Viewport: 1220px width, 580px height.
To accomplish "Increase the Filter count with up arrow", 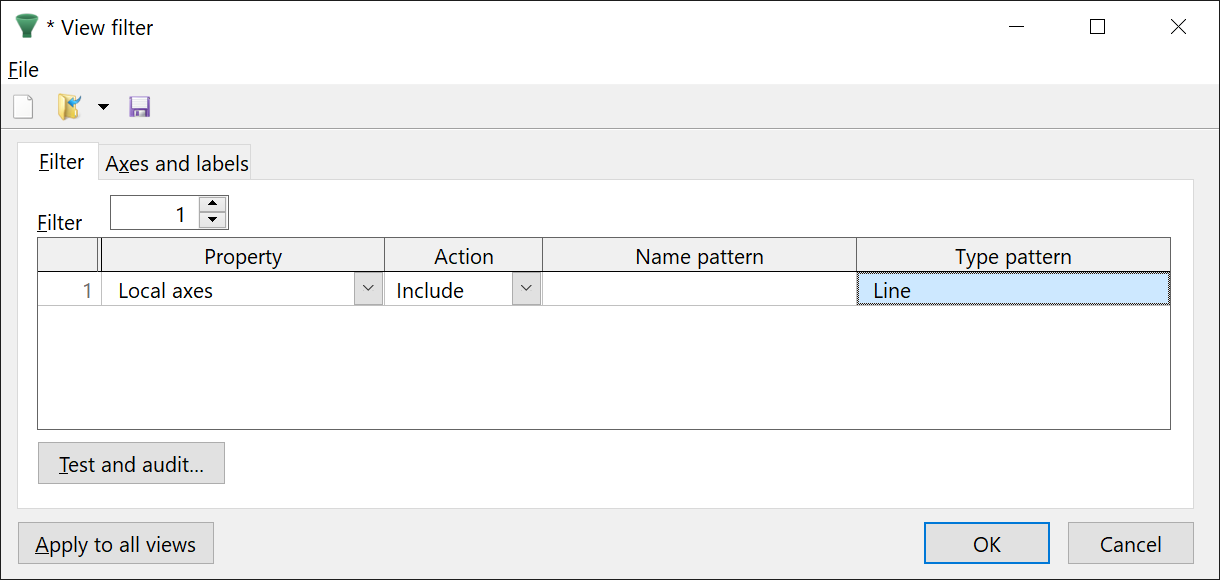I will tap(213, 204).
